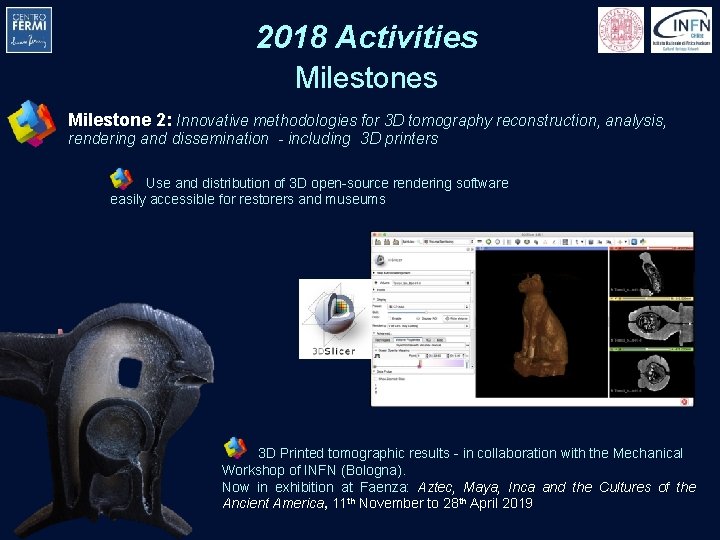Click the red slice view image
This screenshot has height=540, width=720.
tap(652, 273)
